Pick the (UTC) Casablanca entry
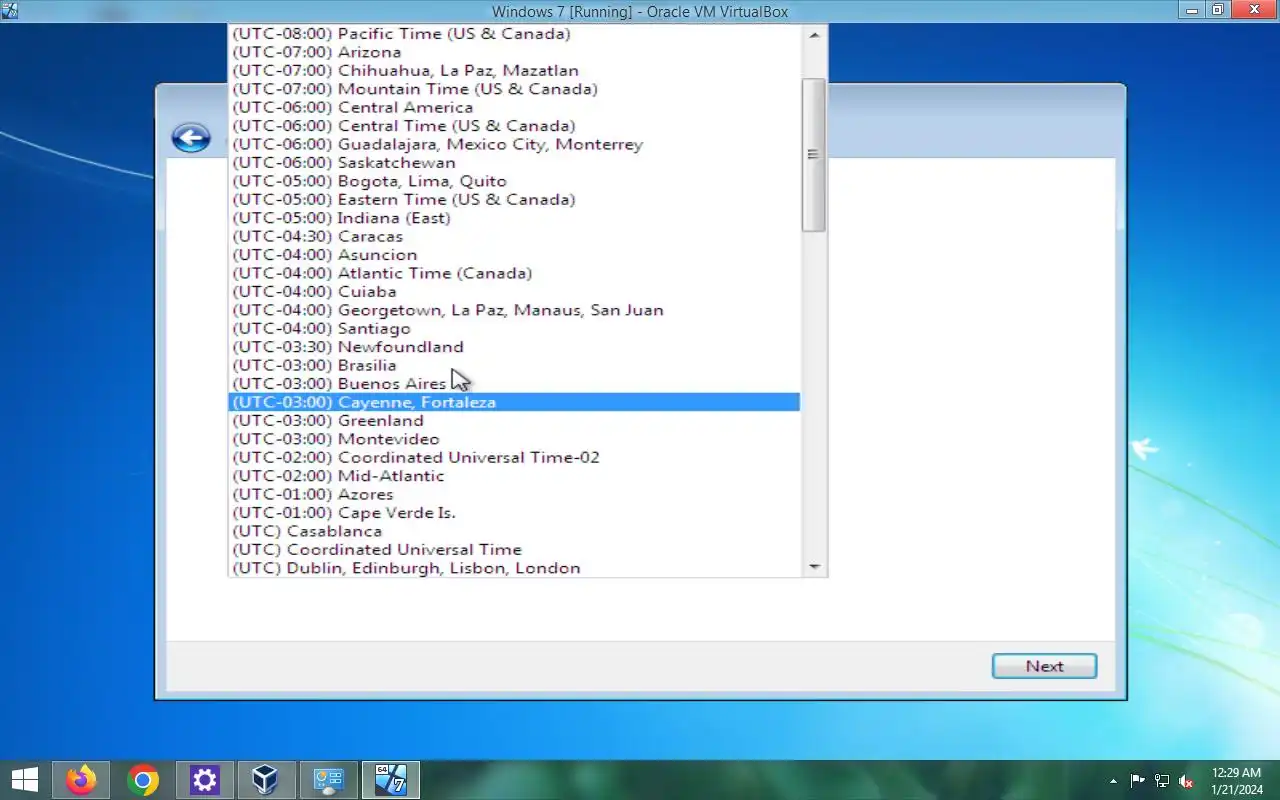This screenshot has height=800, width=1280. tap(514, 531)
